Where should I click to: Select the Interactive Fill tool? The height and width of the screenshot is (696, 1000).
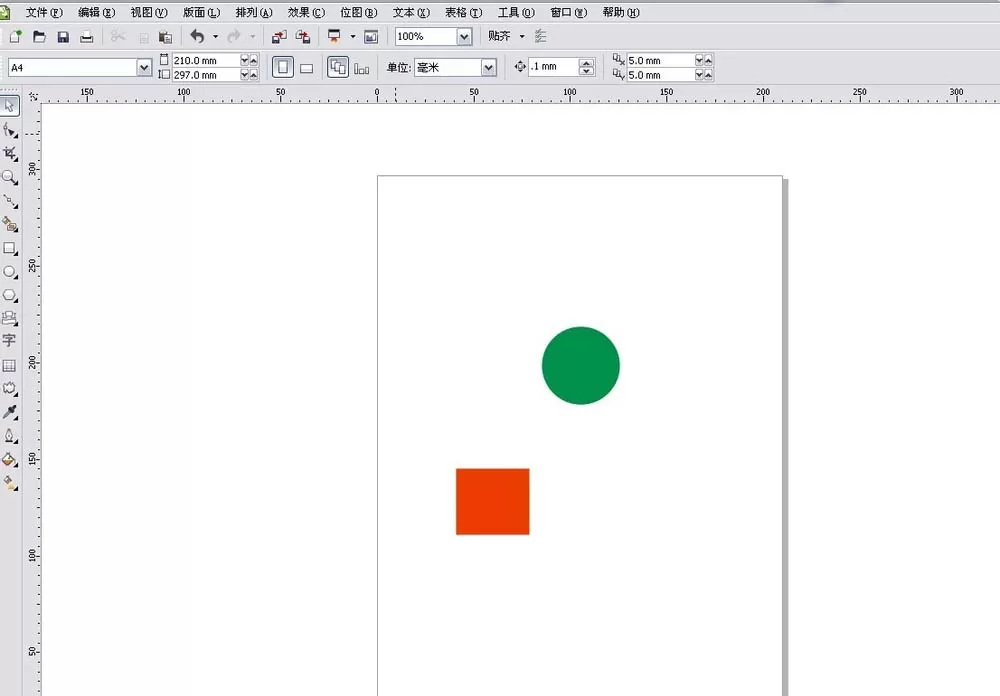coord(10,483)
